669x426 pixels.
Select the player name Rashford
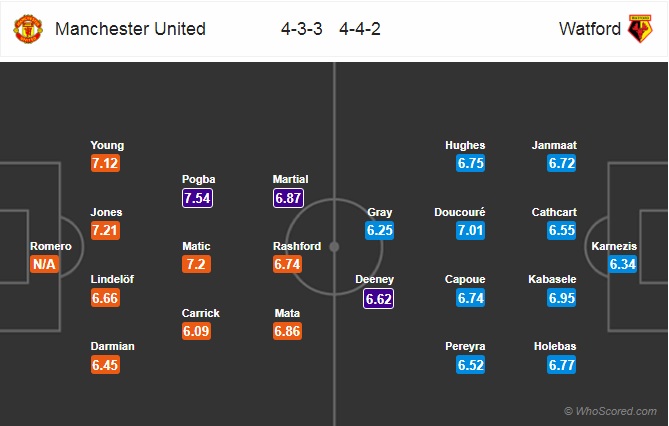coord(297,246)
